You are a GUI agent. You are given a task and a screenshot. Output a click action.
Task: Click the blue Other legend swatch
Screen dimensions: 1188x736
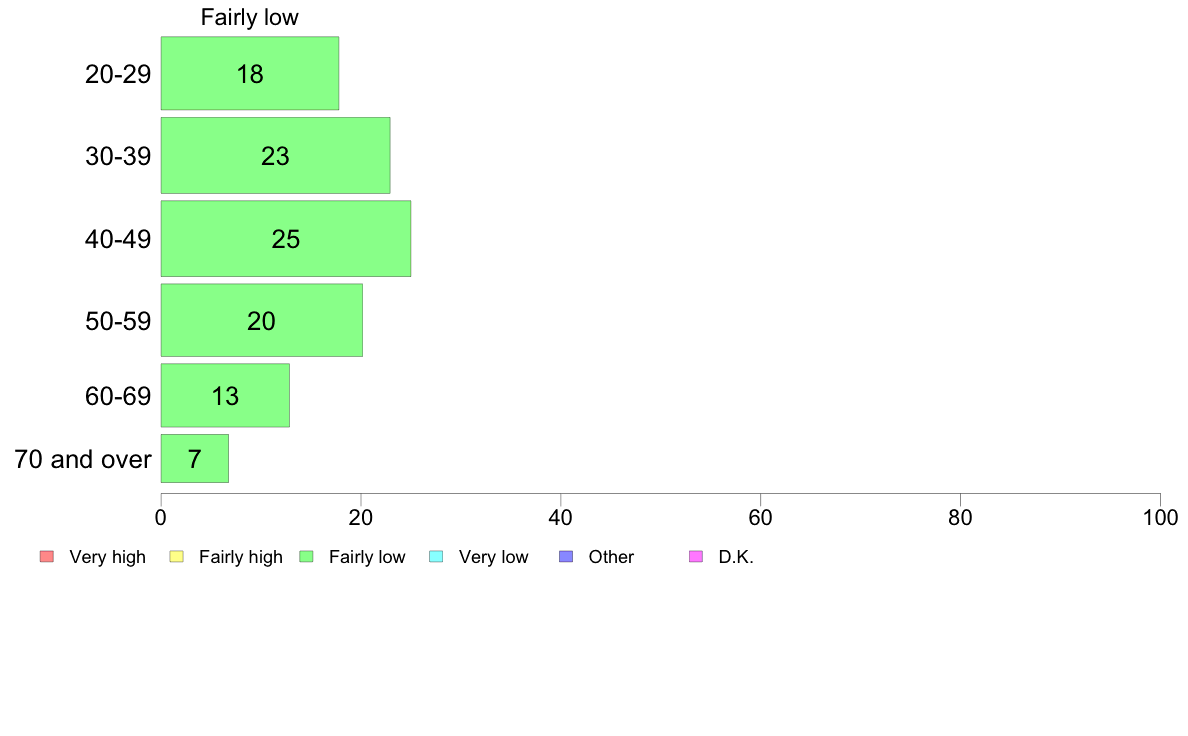tap(566, 556)
